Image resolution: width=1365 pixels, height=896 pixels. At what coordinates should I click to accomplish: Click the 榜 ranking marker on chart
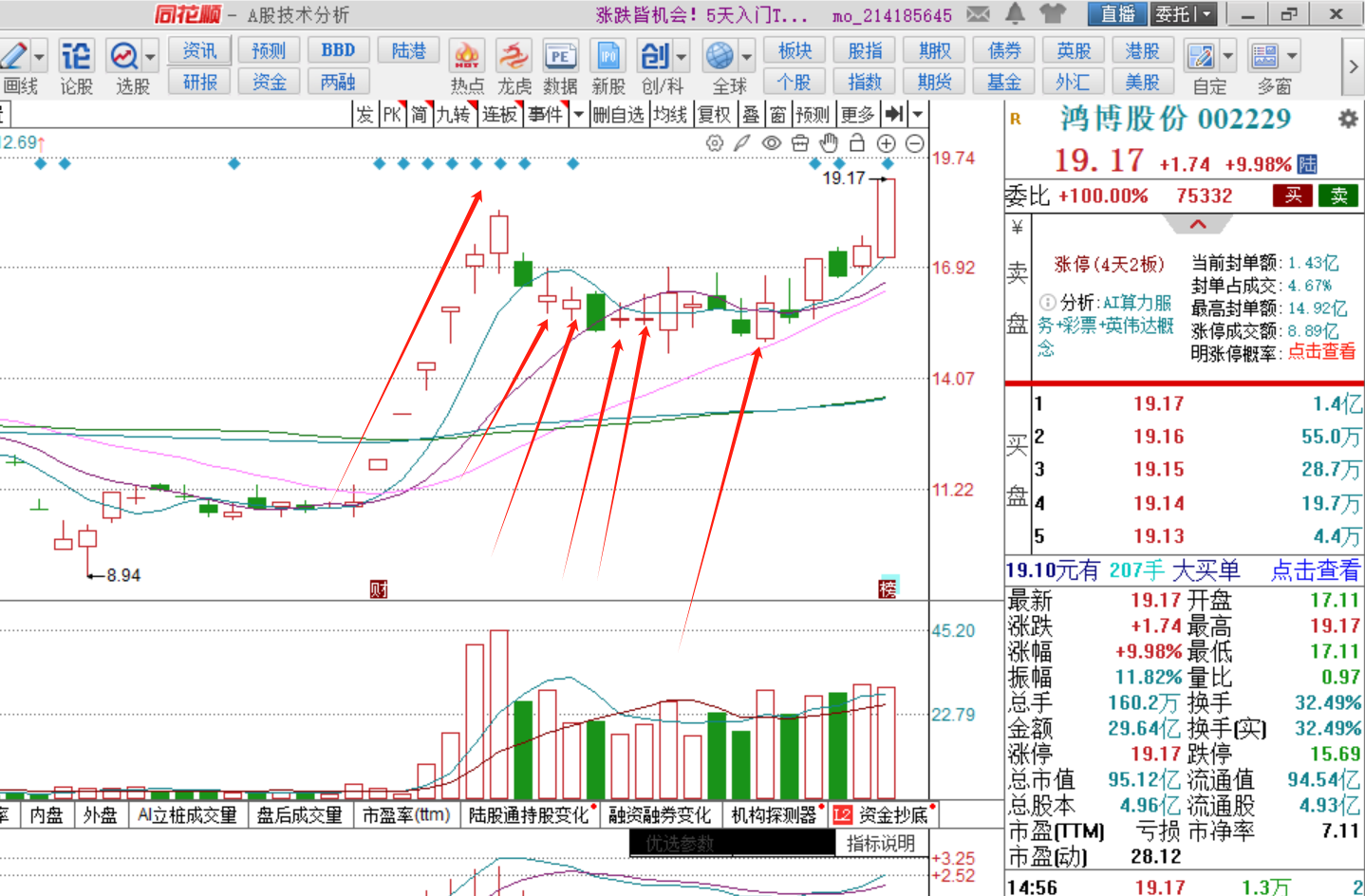pyautogui.click(x=888, y=588)
